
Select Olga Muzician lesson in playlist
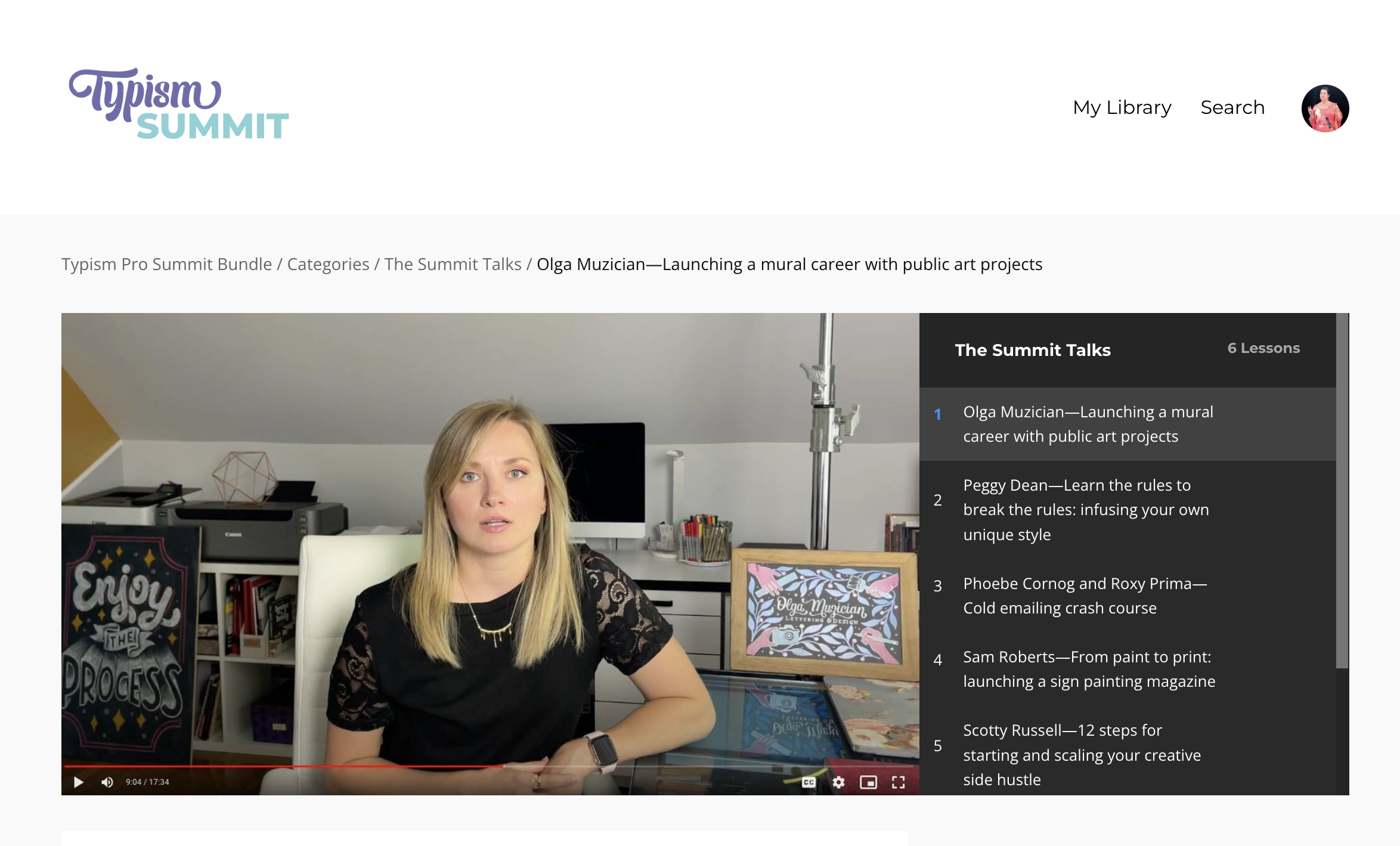pyautogui.click(x=1128, y=424)
